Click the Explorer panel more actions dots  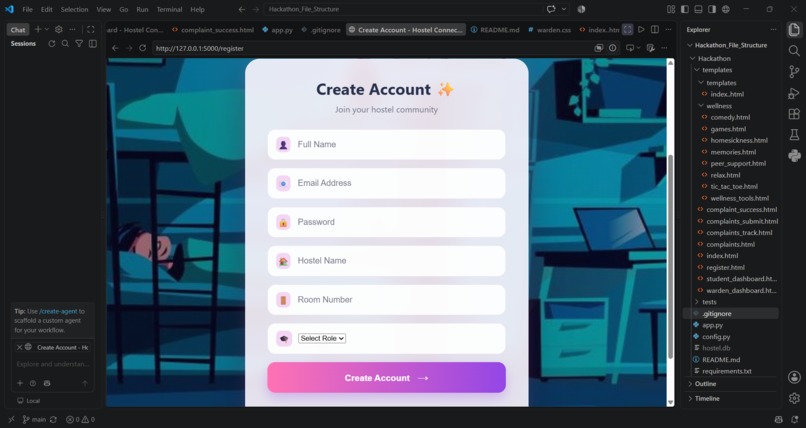pyautogui.click(x=773, y=30)
